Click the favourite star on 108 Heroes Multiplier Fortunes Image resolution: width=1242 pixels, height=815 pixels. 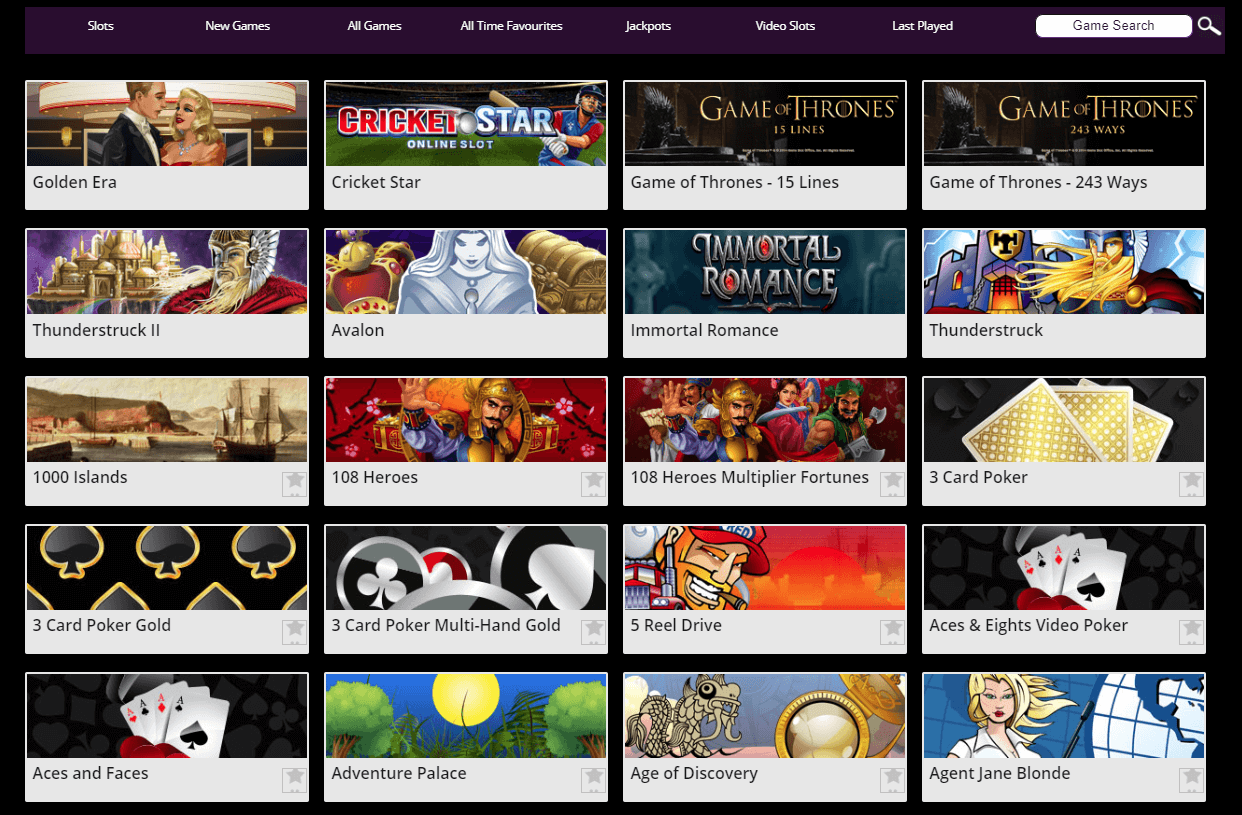point(892,483)
